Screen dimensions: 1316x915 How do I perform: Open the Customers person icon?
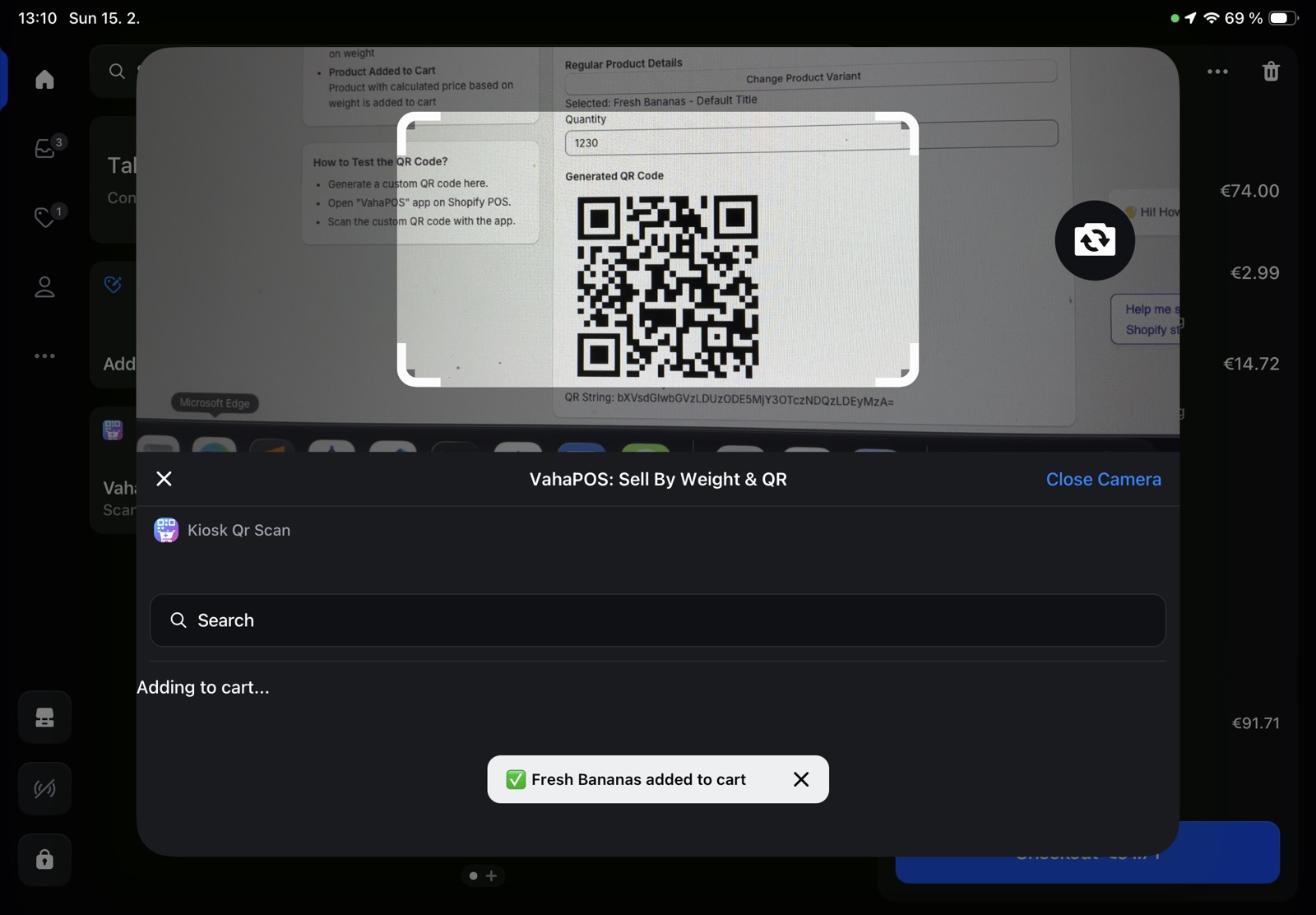(44, 286)
